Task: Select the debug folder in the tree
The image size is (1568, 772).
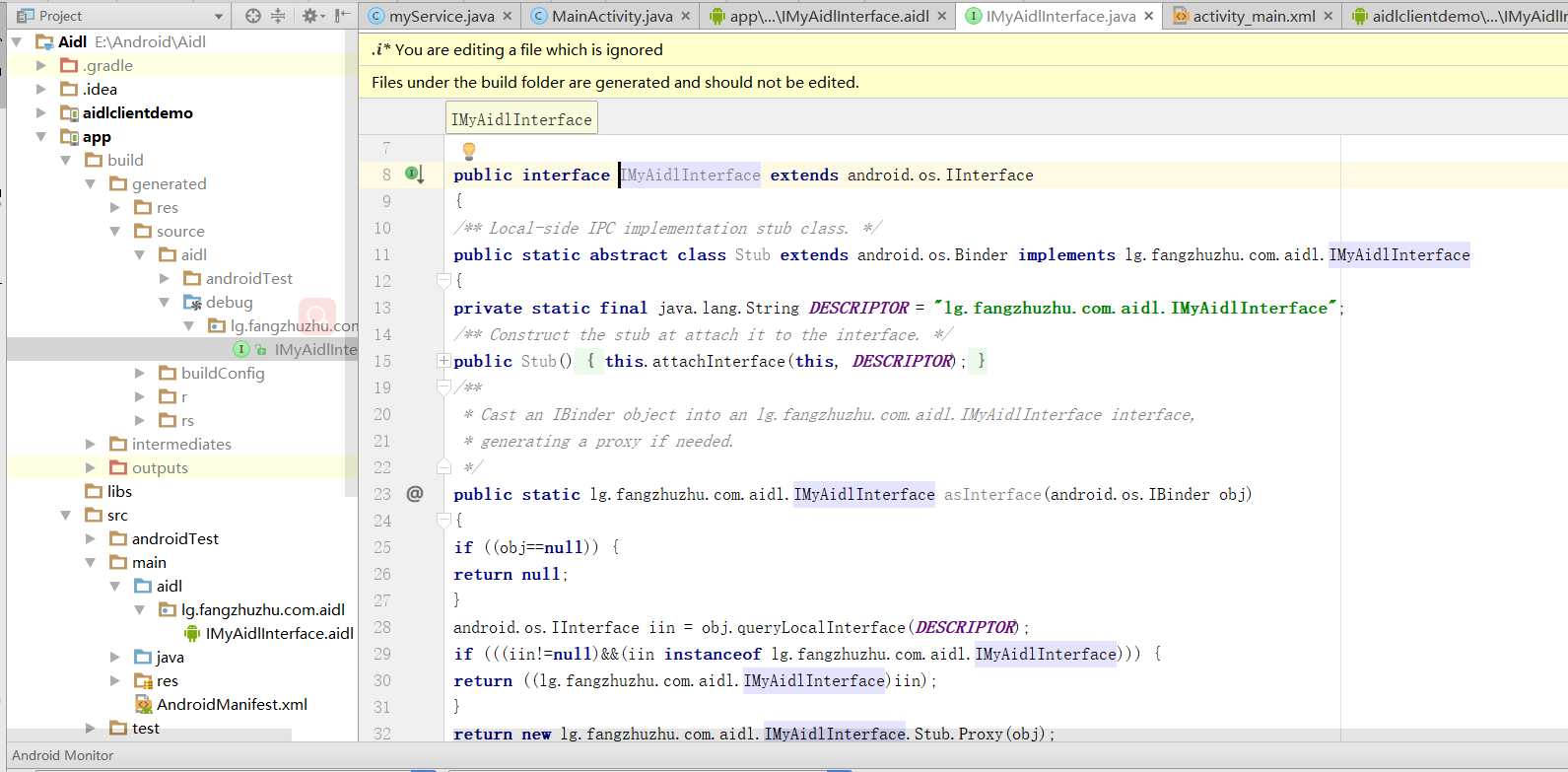Action: coord(230,302)
